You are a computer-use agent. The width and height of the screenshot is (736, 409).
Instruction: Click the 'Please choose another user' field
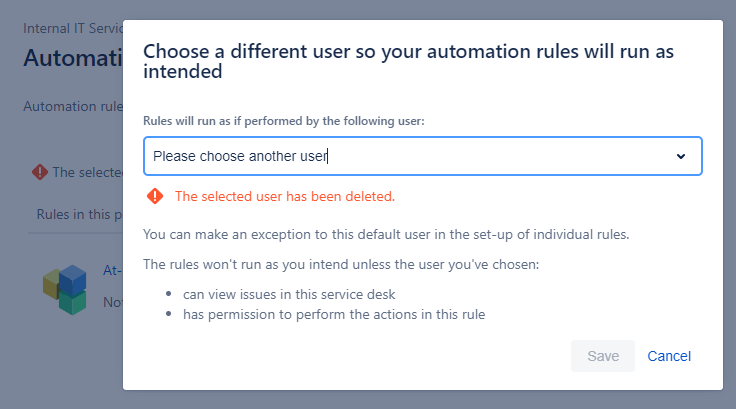[x=400, y=156]
